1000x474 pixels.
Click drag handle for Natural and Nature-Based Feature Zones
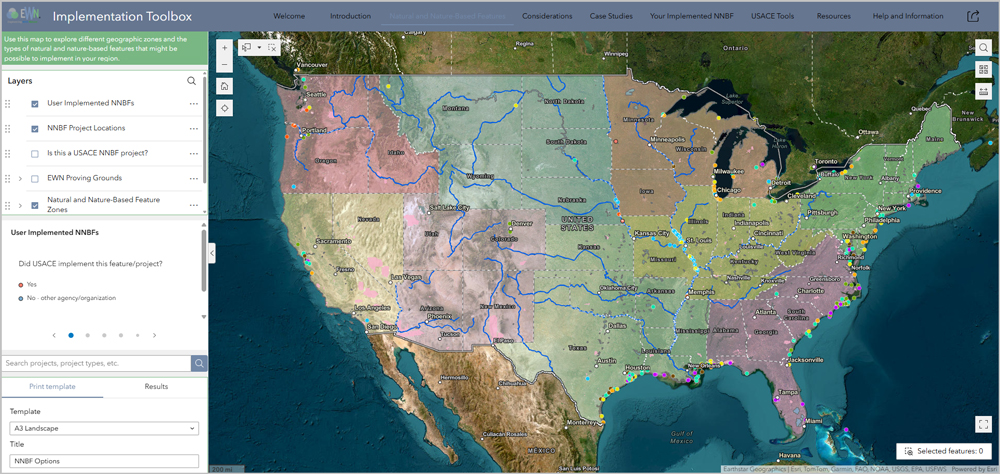[8, 205]
